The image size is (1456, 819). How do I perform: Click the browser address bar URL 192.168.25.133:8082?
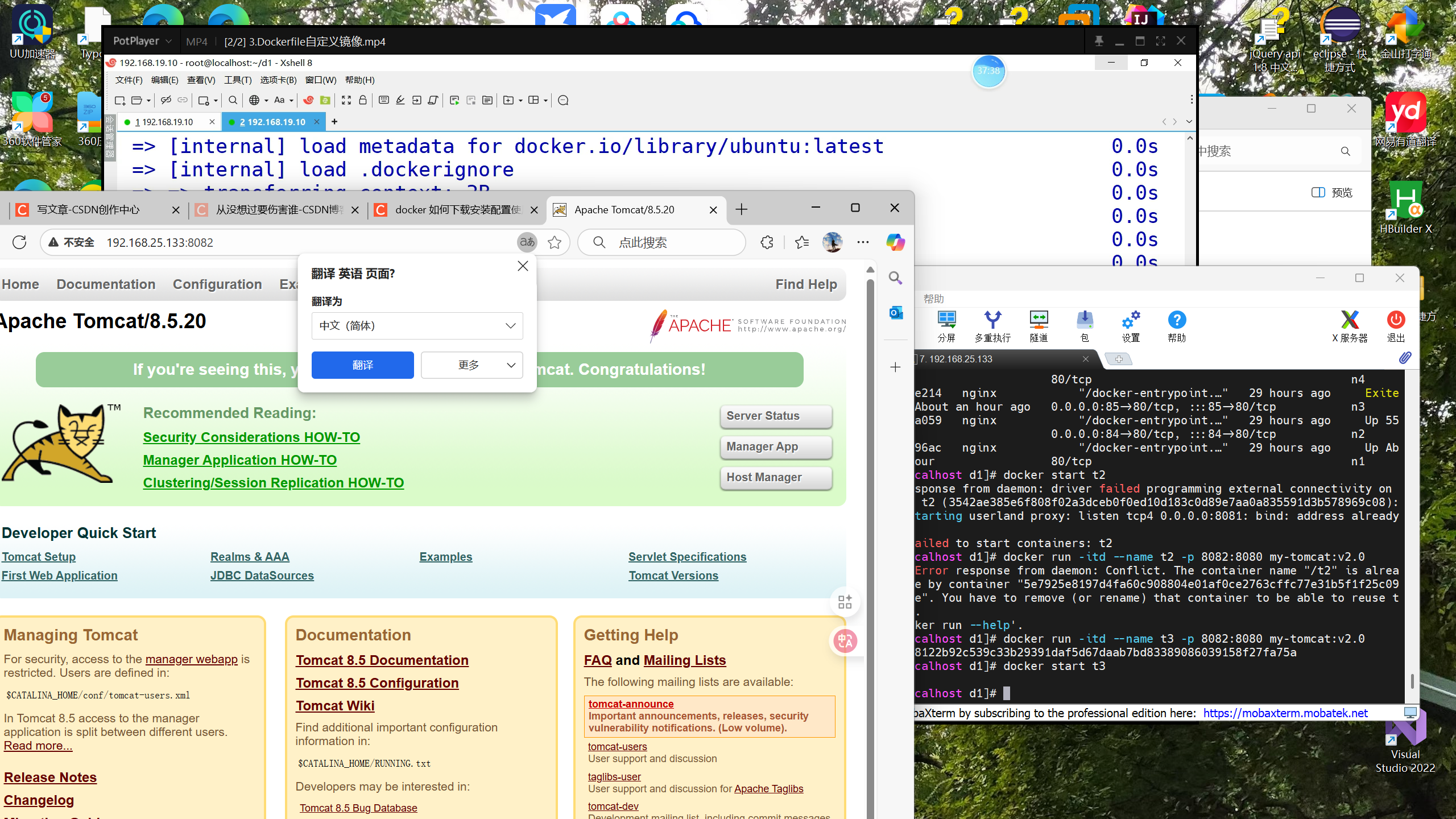pyautogui.click(x=160, y=243)
